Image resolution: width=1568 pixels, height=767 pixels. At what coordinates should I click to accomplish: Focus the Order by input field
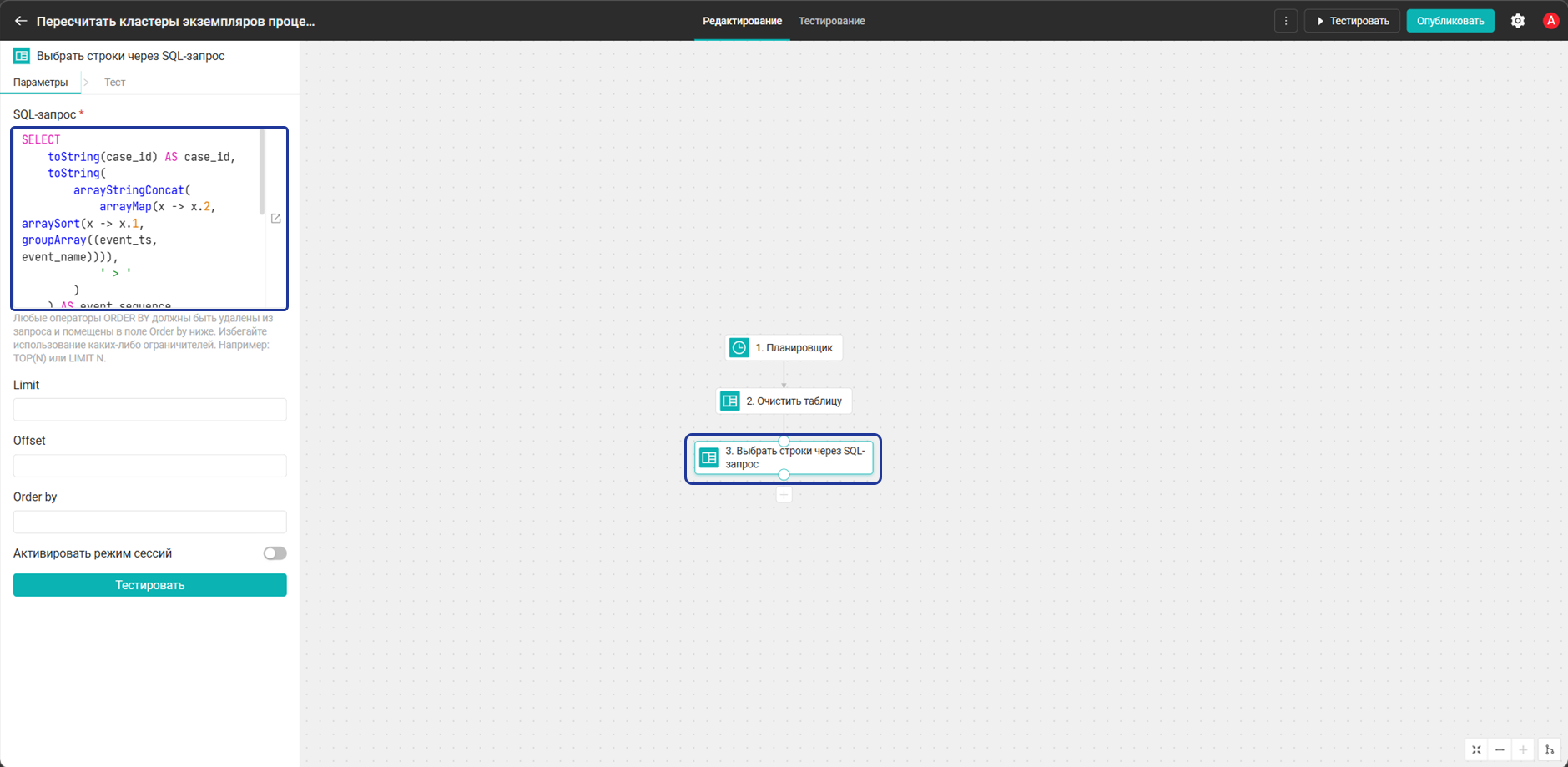tap(150, 522)
